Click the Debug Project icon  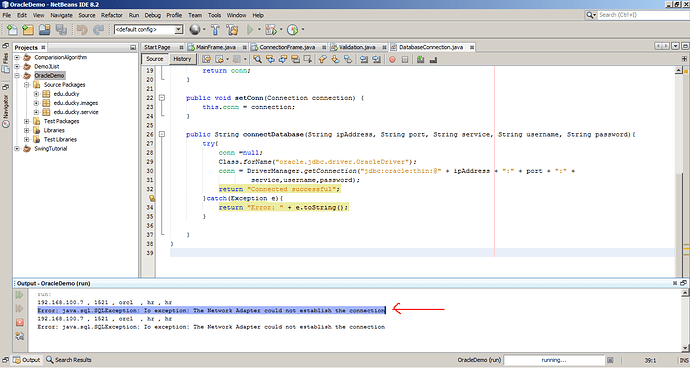click(271, 29)
